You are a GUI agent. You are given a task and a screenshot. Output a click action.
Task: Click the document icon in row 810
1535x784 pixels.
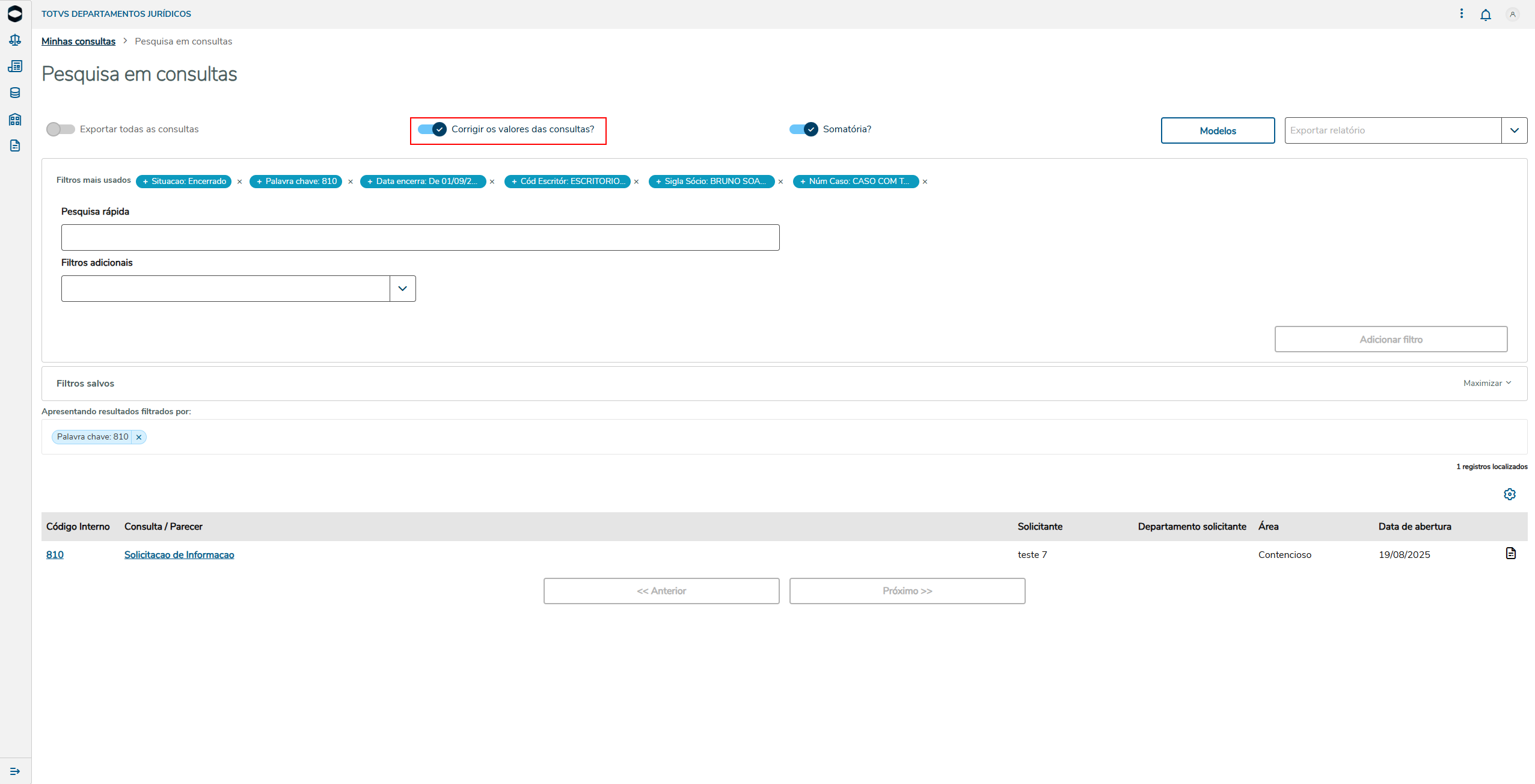coord(1510,553)
